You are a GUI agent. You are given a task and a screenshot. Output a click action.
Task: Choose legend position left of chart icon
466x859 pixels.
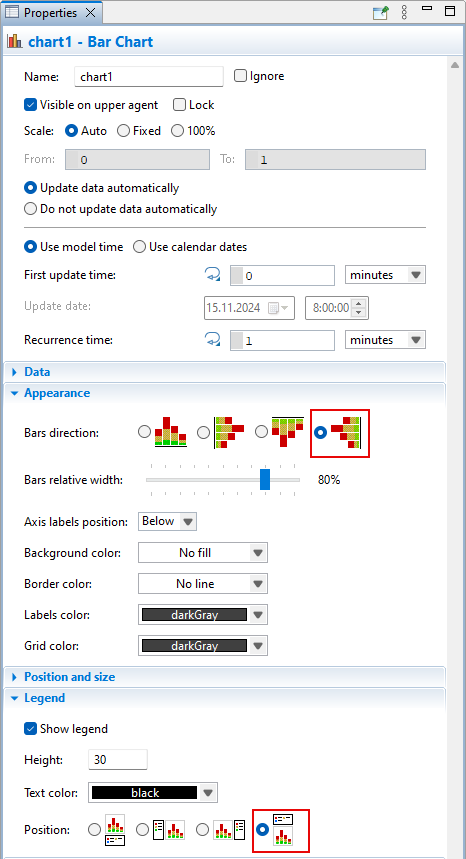tap(169, 829)
